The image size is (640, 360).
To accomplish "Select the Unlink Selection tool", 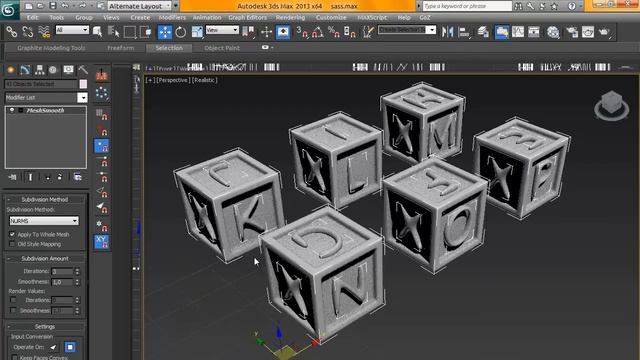I will [28, 31].
